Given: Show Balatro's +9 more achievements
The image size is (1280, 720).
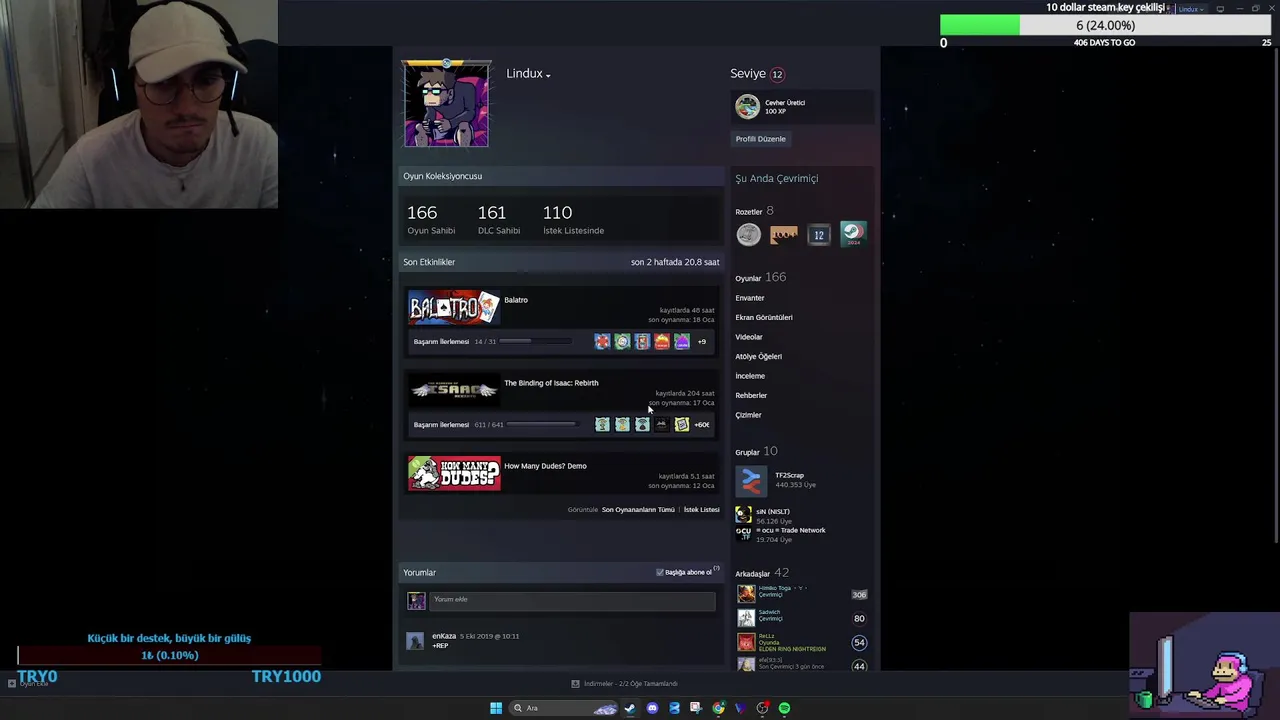Looking at the screenshot, I should [x=702, y=342].
